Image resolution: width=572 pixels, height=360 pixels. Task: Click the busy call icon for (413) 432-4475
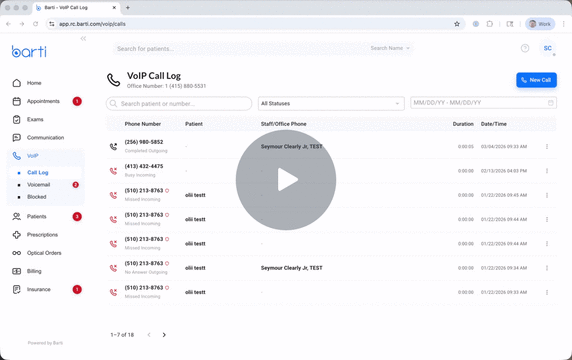[x=113, y=171]
